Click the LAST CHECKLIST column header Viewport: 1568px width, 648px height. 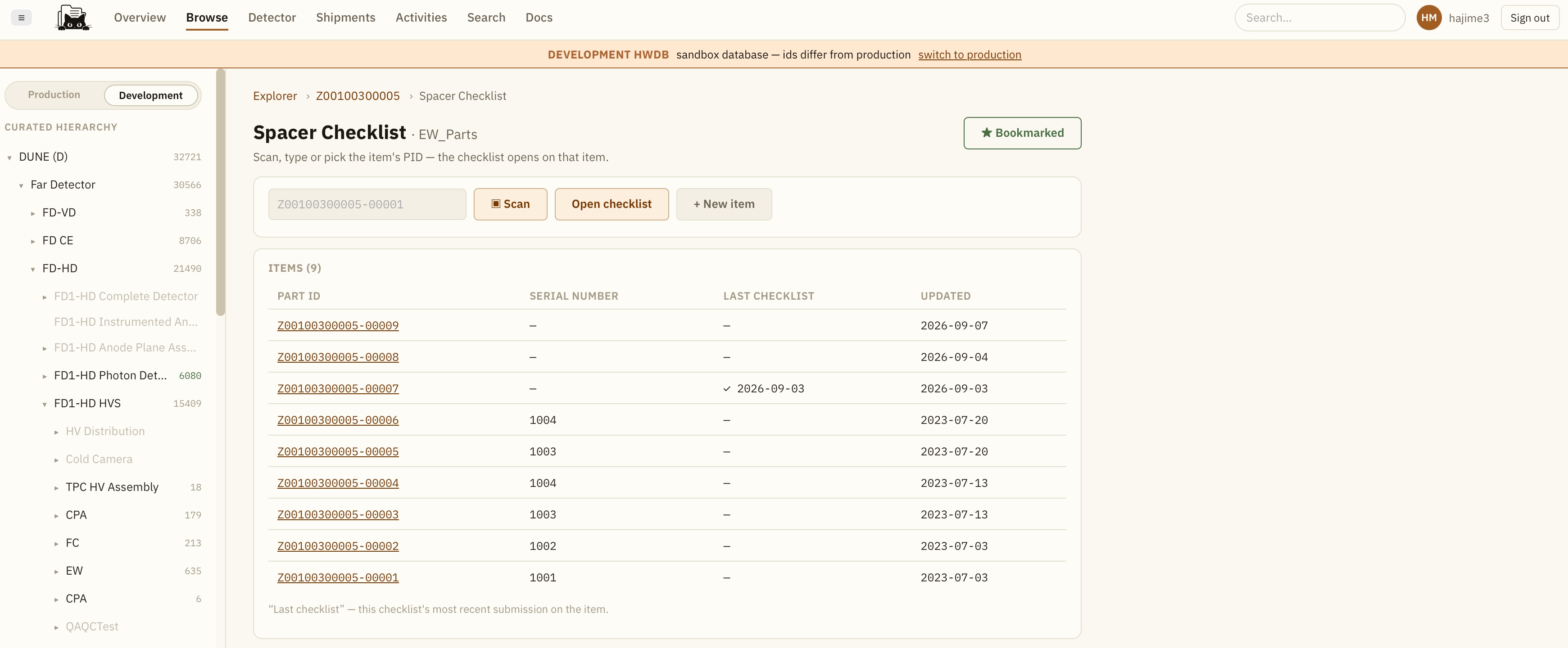pos(769,296)
